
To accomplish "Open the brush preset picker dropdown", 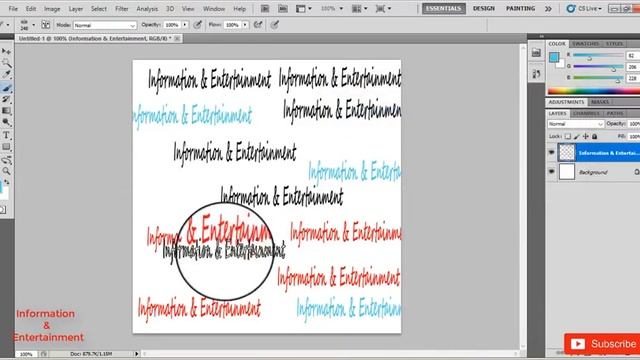I will [x=33, y=25].
